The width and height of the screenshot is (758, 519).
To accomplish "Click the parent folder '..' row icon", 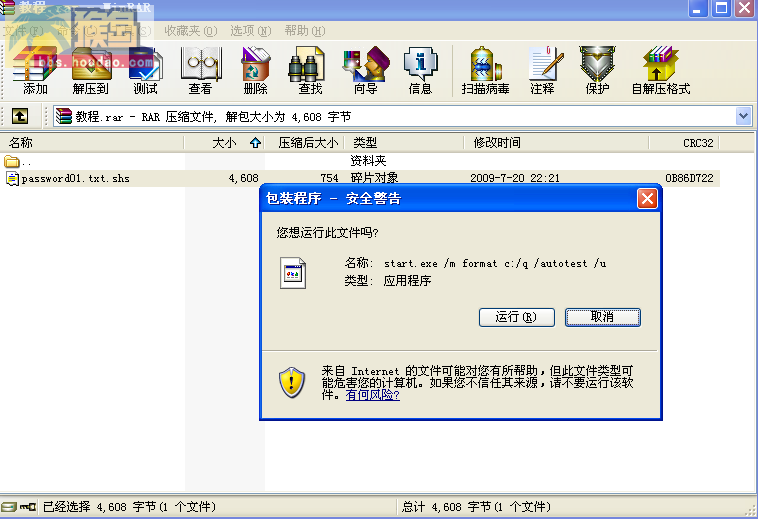I will [x=12, y=161].
